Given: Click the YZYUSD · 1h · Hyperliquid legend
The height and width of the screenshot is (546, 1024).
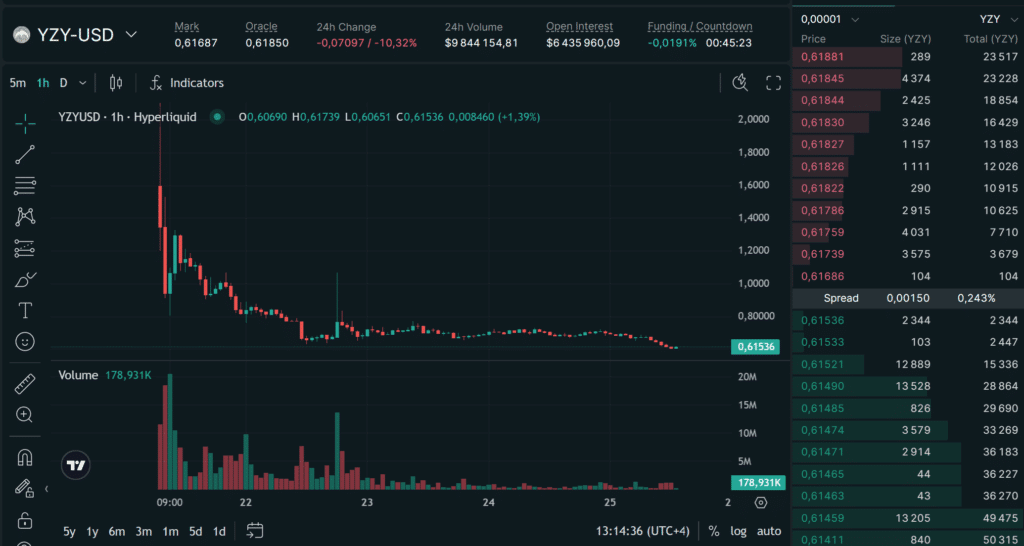Looking at the screenshot, I should [x=127, y=118].
